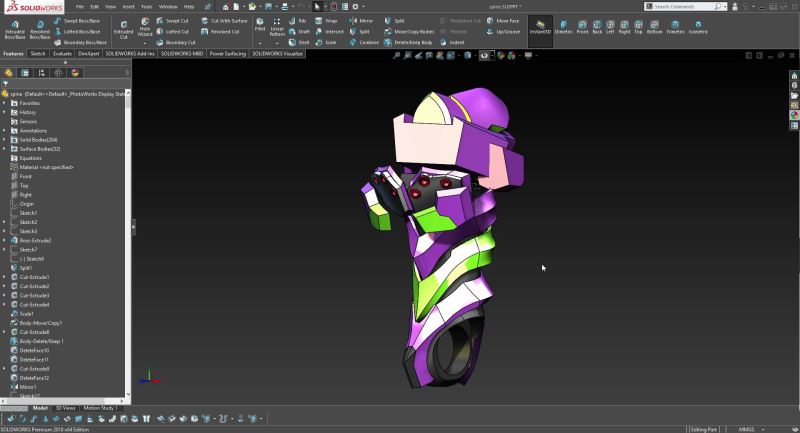Switch to Top view orientation

click(x=638, y=28)
